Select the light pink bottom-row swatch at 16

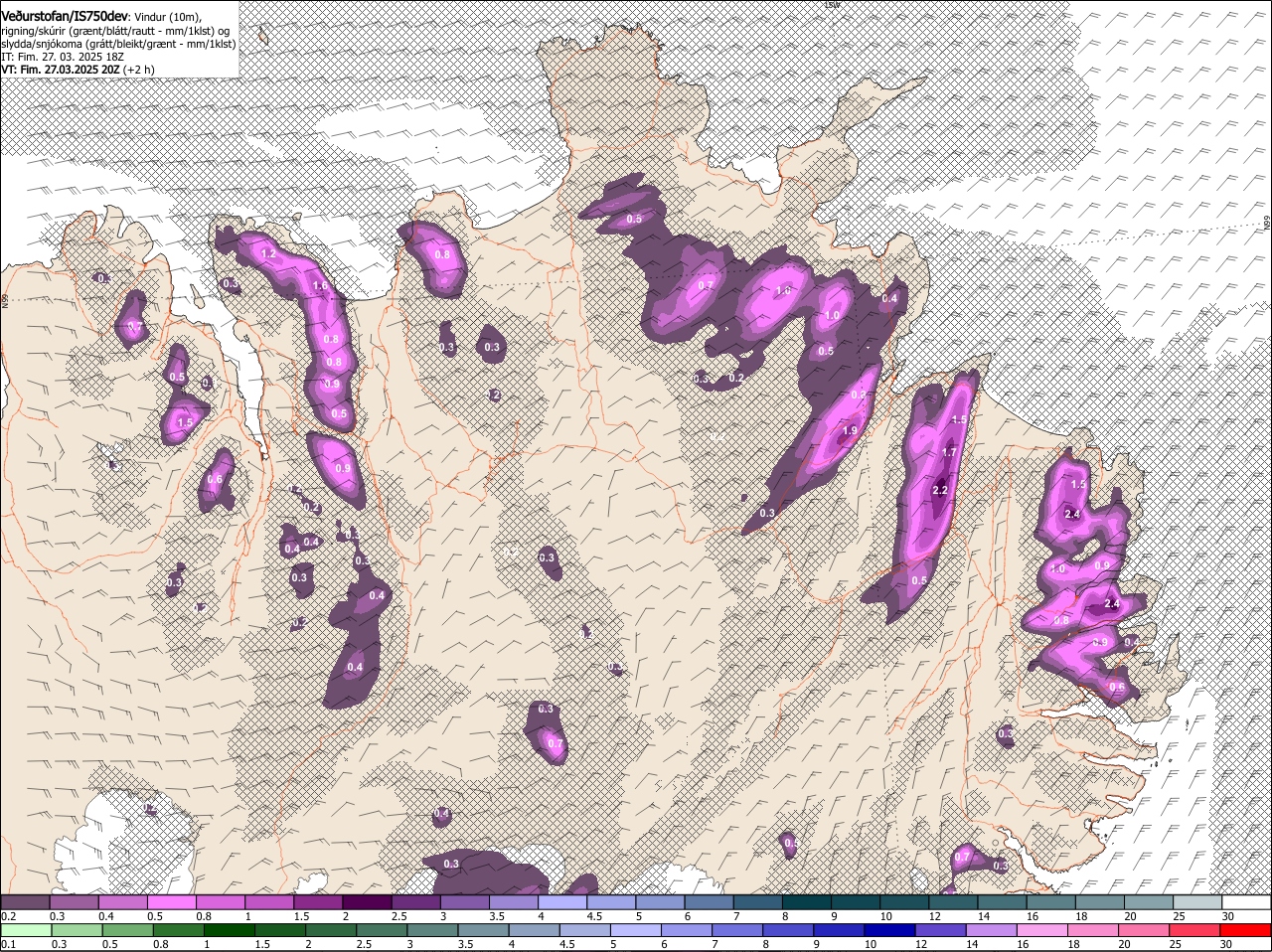click(x=1042, y=930)
